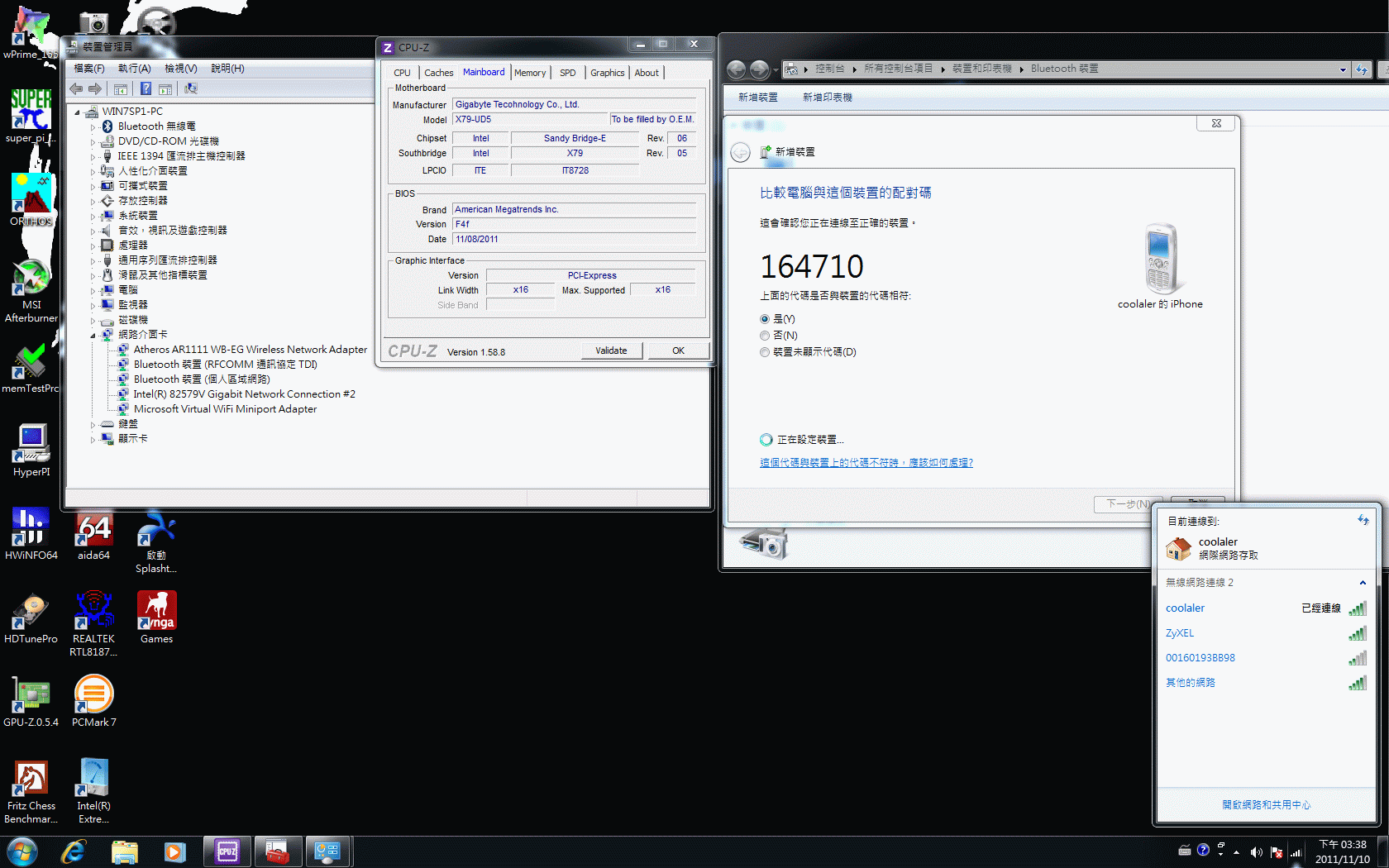Click the volume speaker tray icon

(1256, 851)
